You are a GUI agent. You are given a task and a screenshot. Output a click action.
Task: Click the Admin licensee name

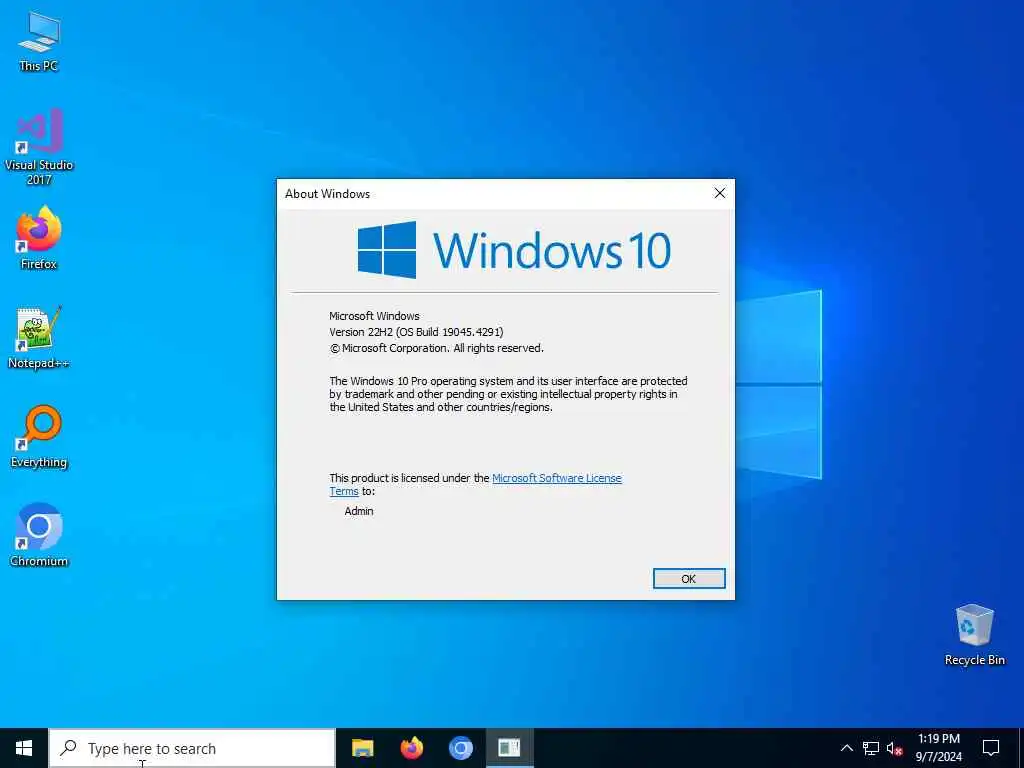(359, 511)
